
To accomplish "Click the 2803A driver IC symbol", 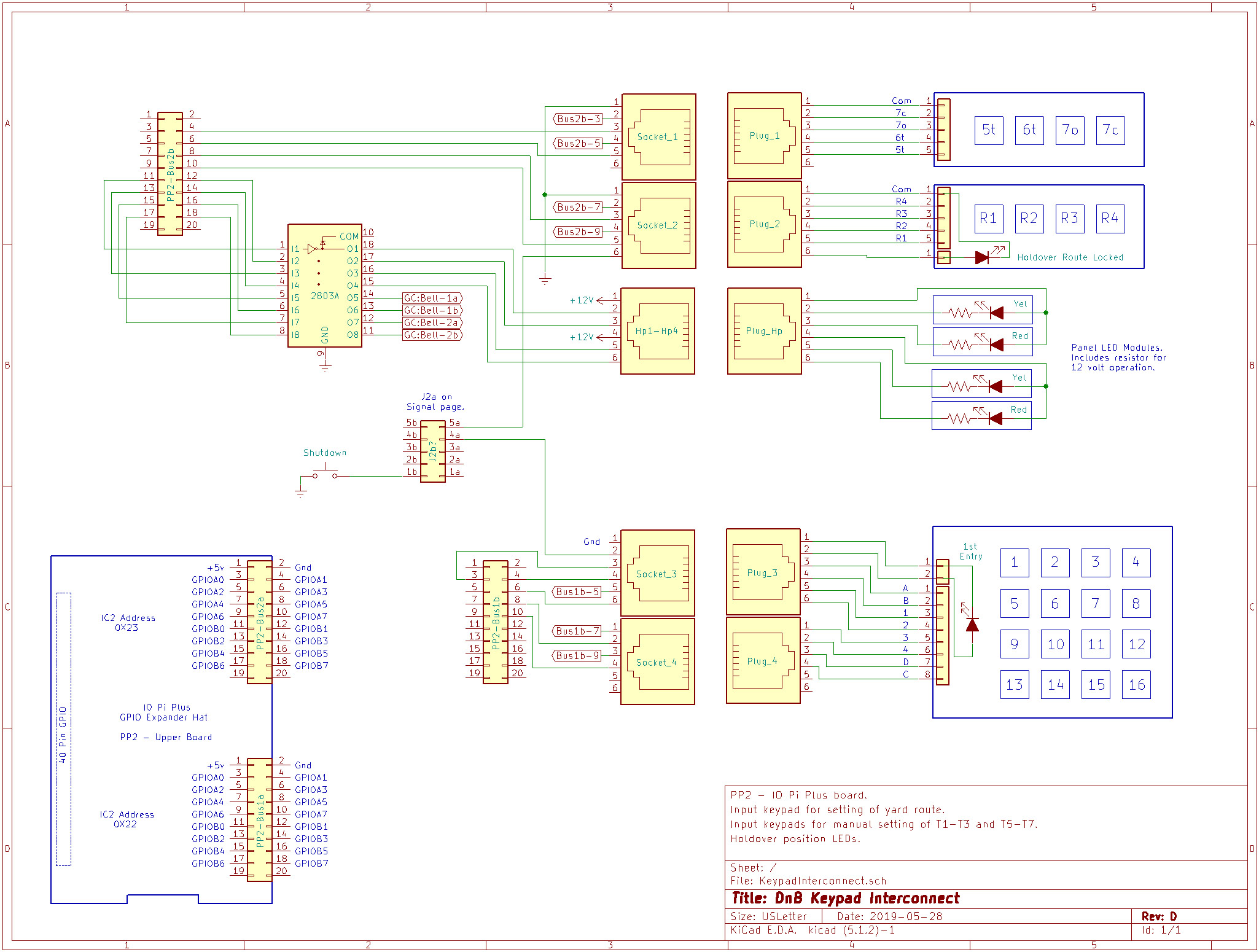I will 325,286.
